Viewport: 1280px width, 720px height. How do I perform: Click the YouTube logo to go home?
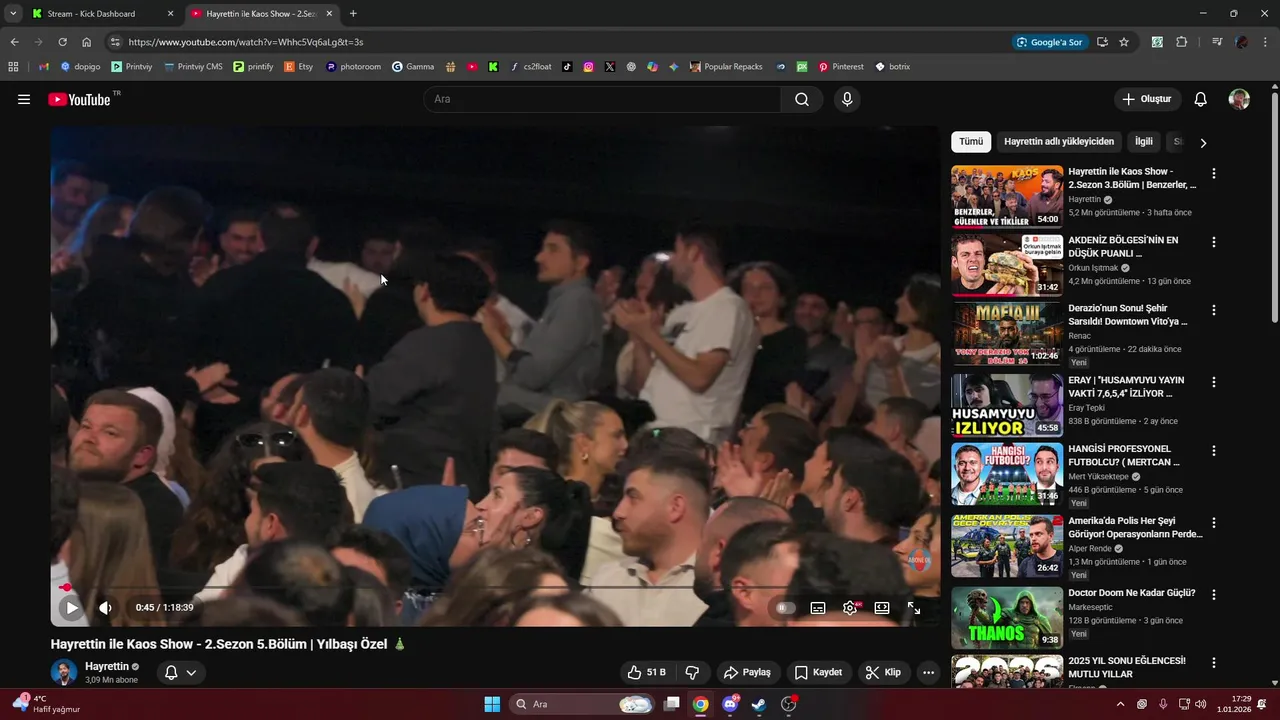pyautogui.click(x=80, y=99)
